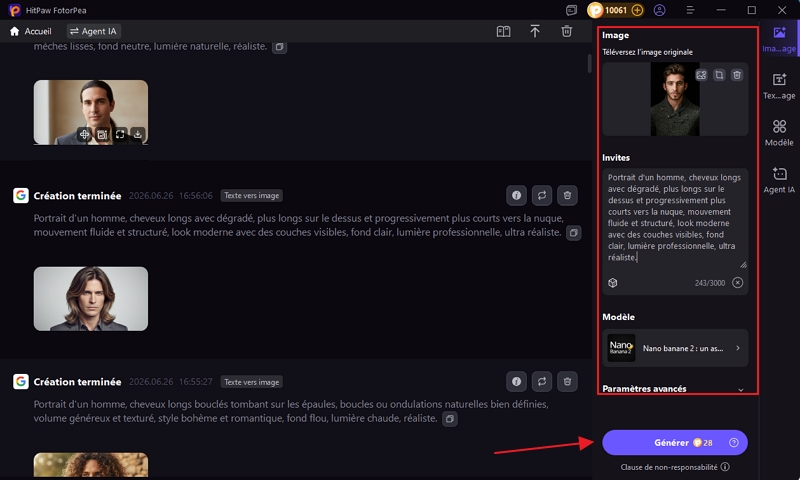Viewport: 800px width, 480px height.
Task: Open the Text to image tab
Action: (x=779, y=86)
